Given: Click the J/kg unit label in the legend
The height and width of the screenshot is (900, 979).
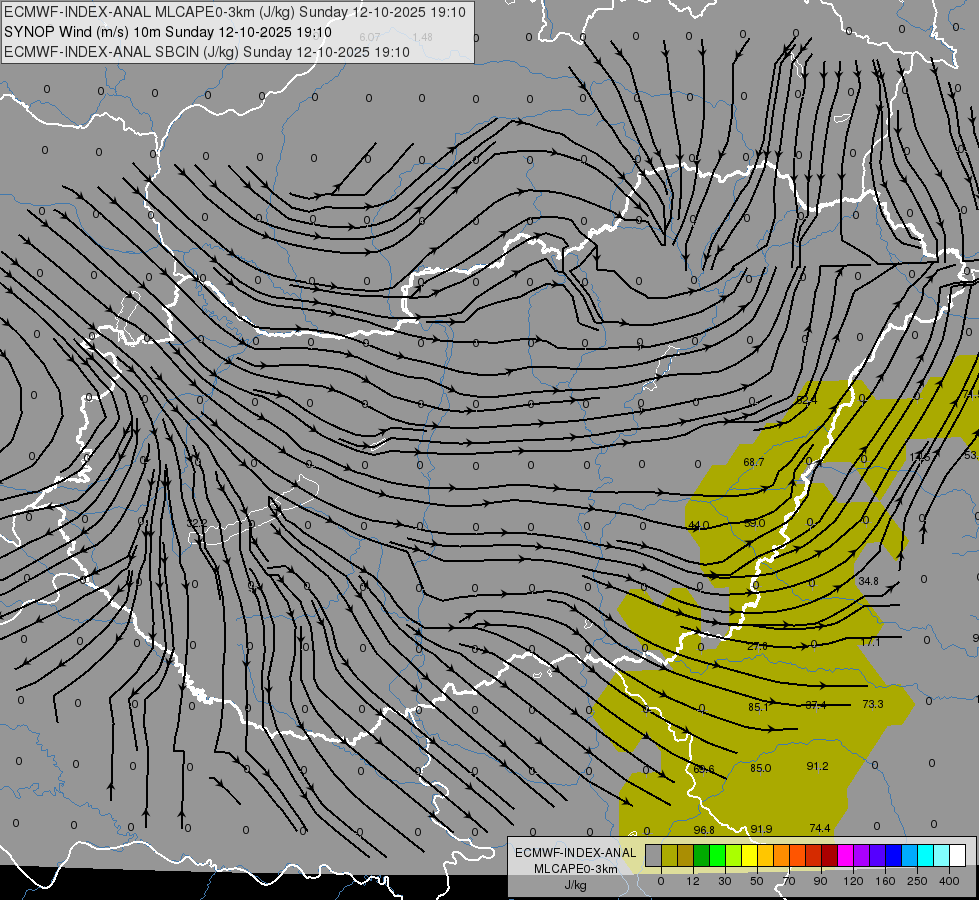Looking at the screenshot, I should point(576,885).
